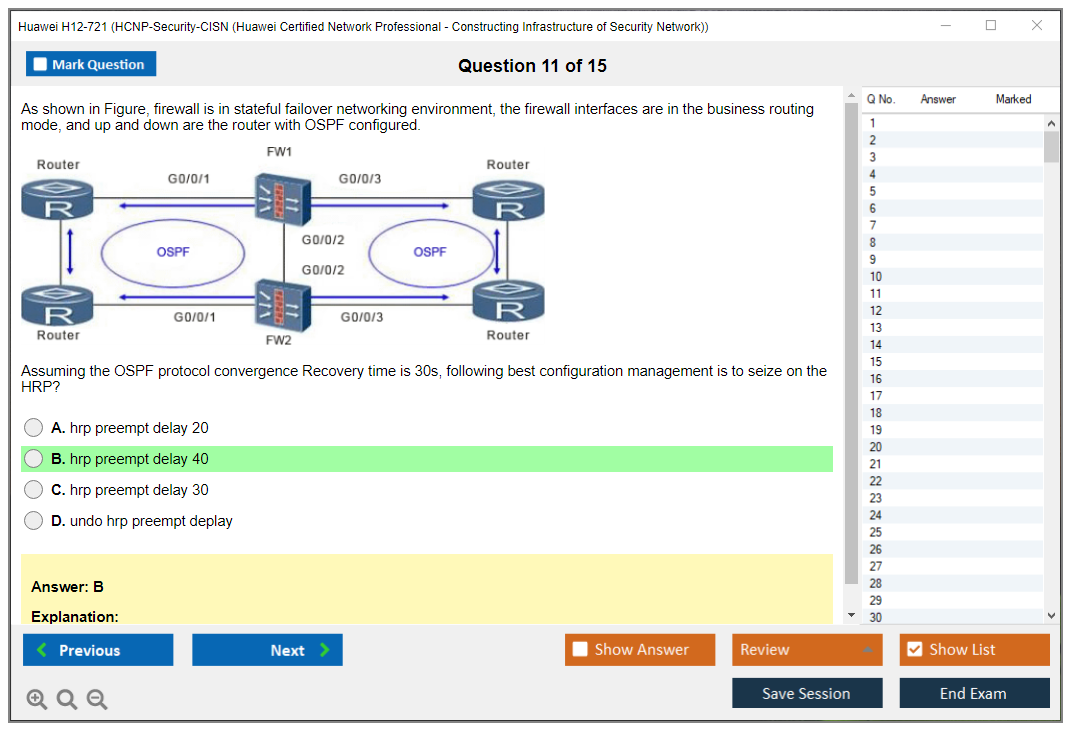
Task: Uncheck the Show List checkbox
Action: [914, 650]
